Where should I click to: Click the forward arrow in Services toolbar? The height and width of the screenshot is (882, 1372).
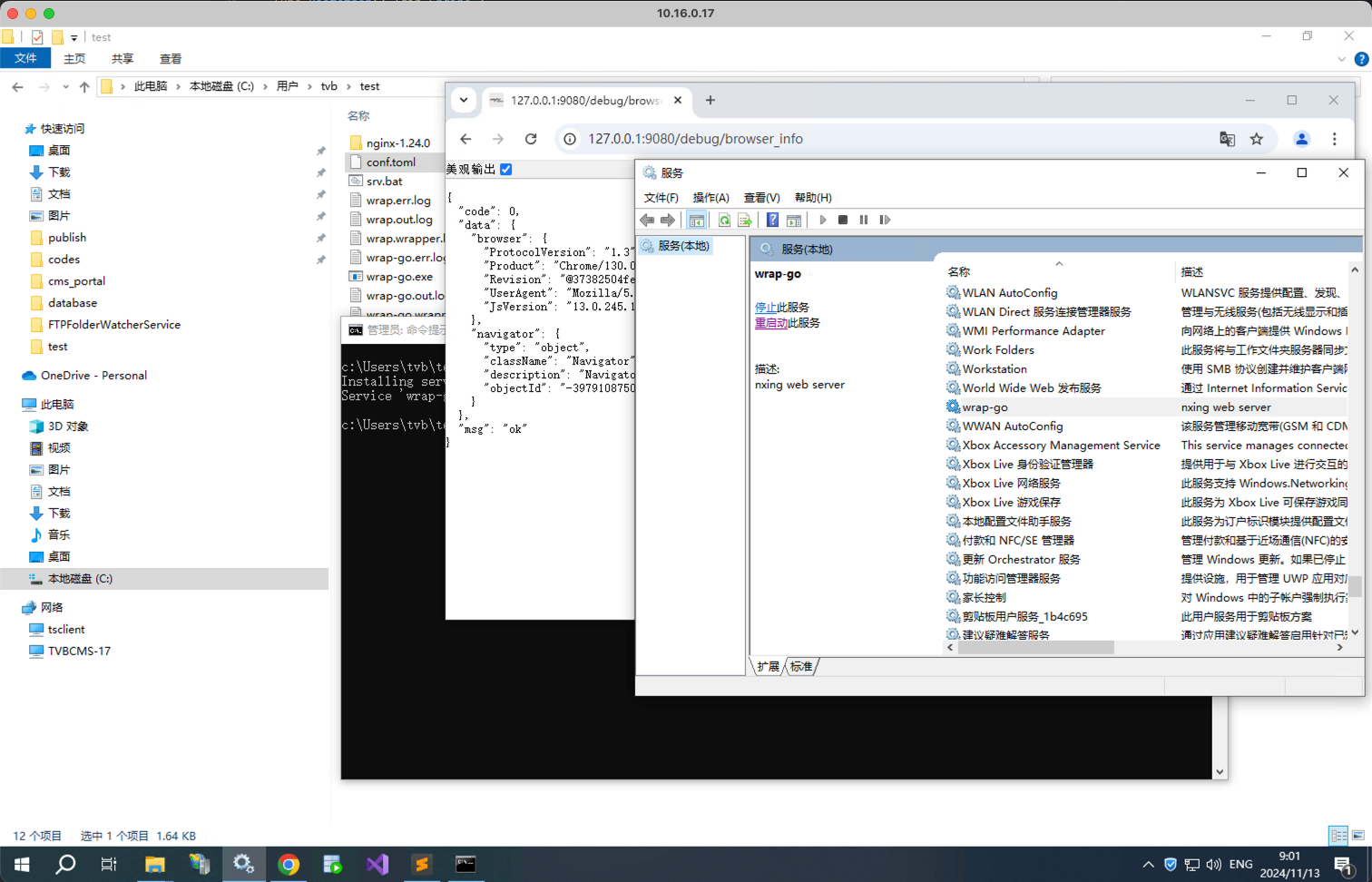pos(668,220)
